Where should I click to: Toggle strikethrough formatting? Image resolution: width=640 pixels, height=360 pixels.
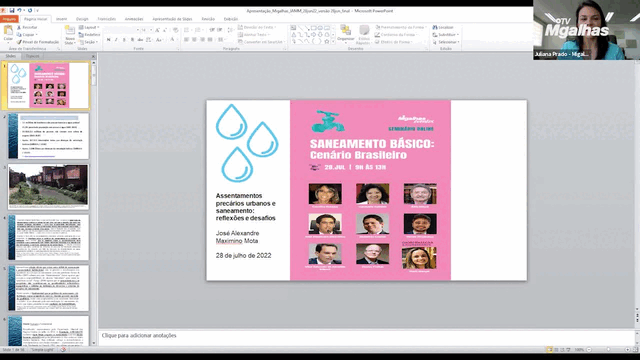pyautogui.click(x=140, y=40)
